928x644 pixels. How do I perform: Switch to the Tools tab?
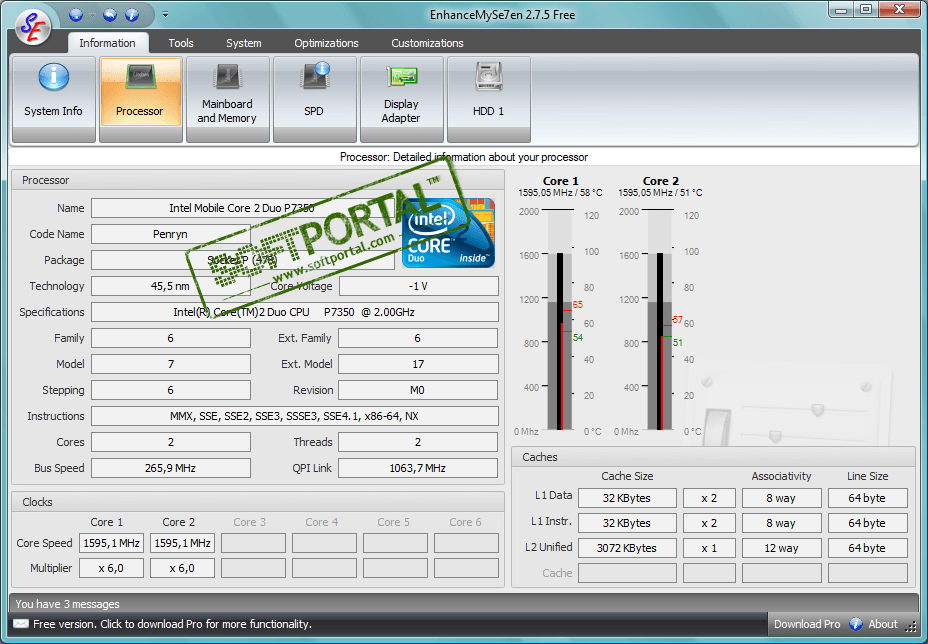point(181,43)
